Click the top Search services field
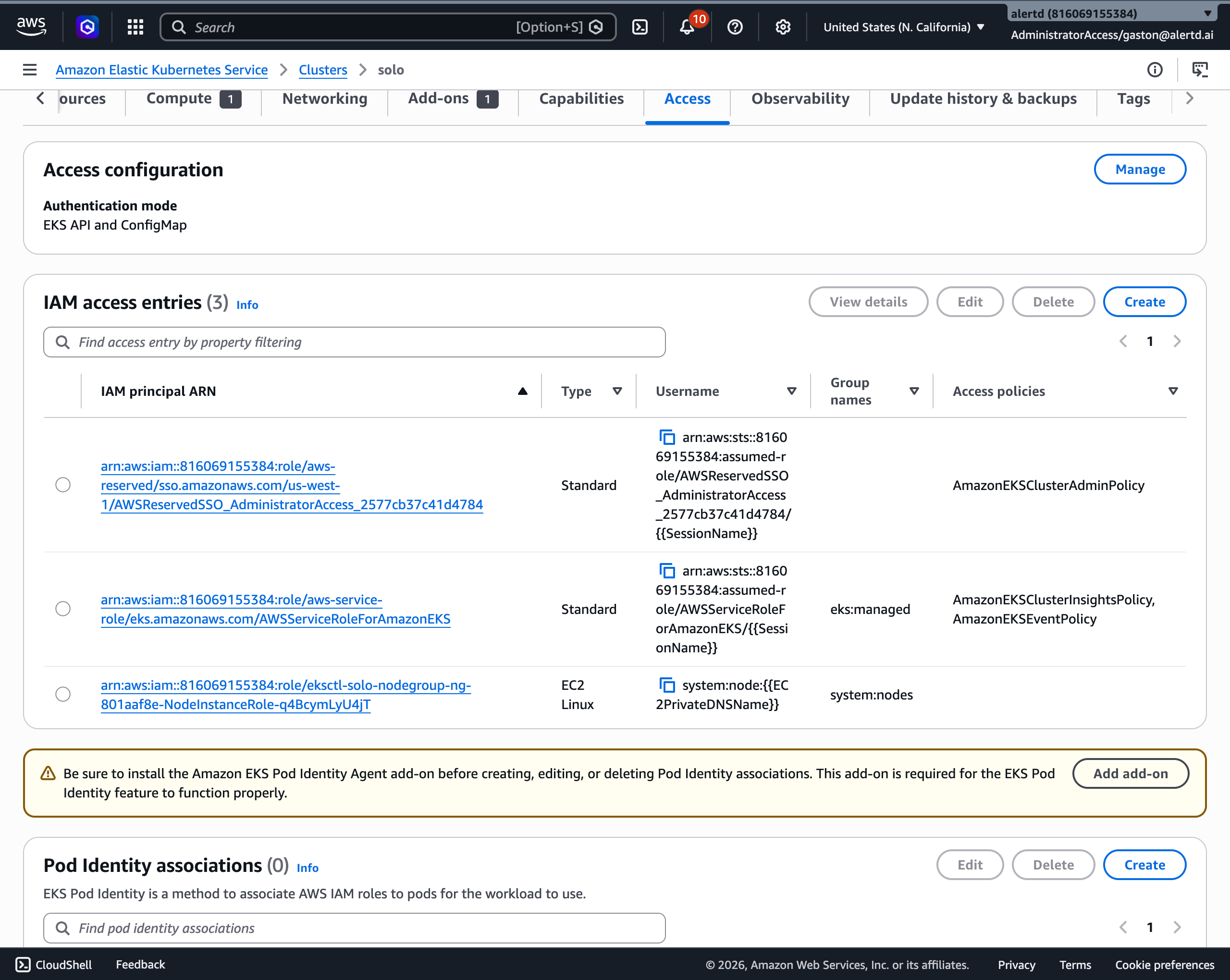Screen dimensions: 1230x980 388,27
